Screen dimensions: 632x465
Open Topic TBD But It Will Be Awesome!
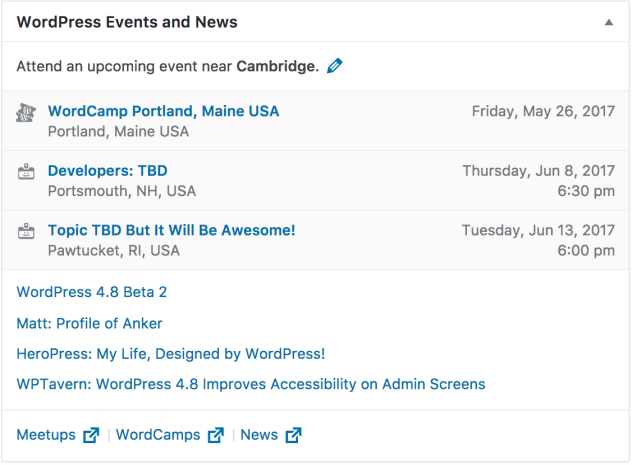172,230
